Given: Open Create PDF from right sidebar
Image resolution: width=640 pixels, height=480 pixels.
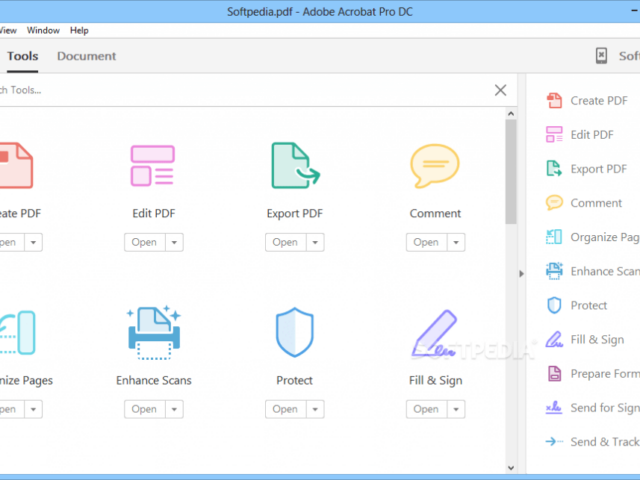Looking at the screenshot, I should (x=598, y=100).
